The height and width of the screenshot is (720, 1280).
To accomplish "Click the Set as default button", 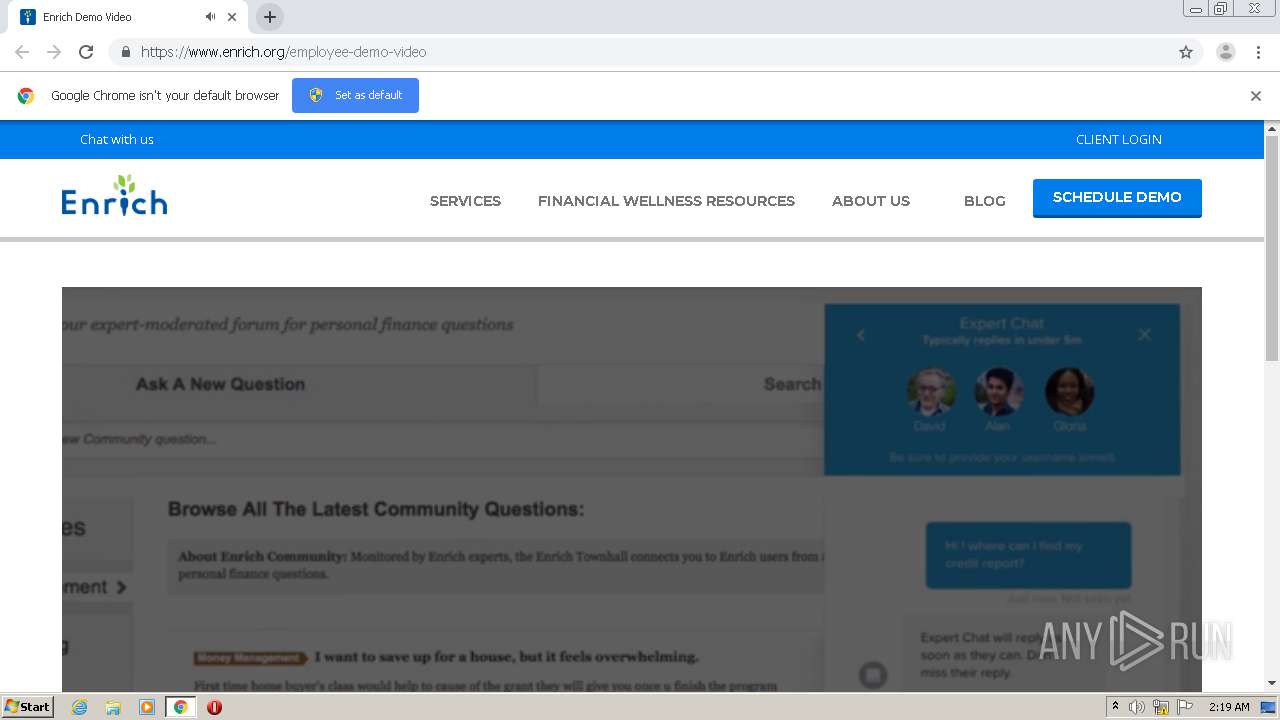I will pyautogui.click(x=355, y=95).
